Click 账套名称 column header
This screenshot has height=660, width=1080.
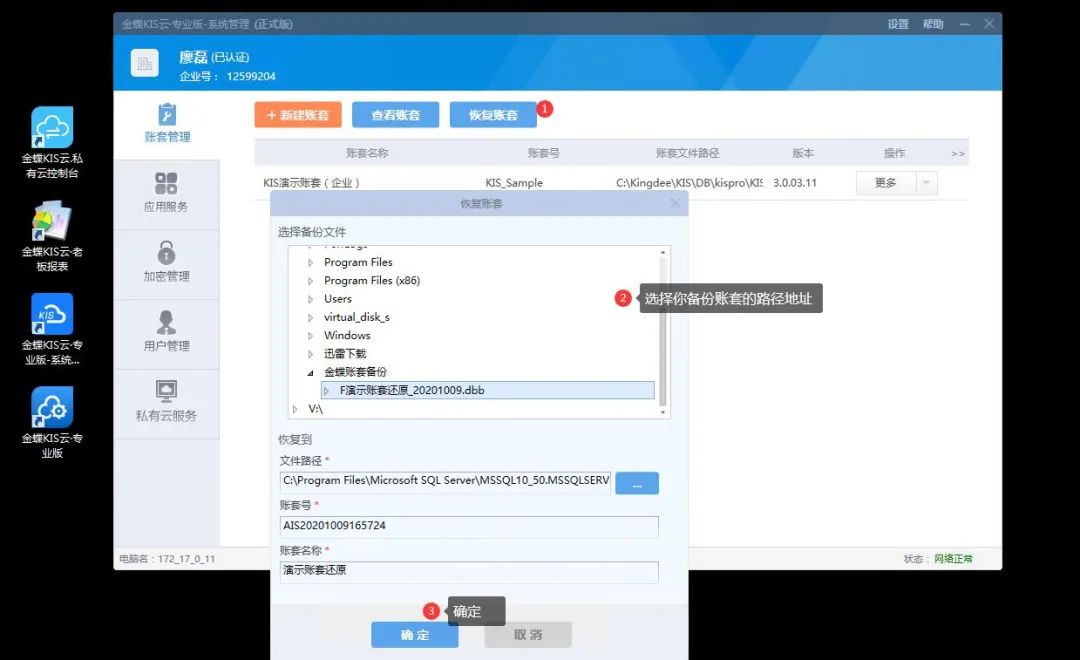tap(367, 153)
